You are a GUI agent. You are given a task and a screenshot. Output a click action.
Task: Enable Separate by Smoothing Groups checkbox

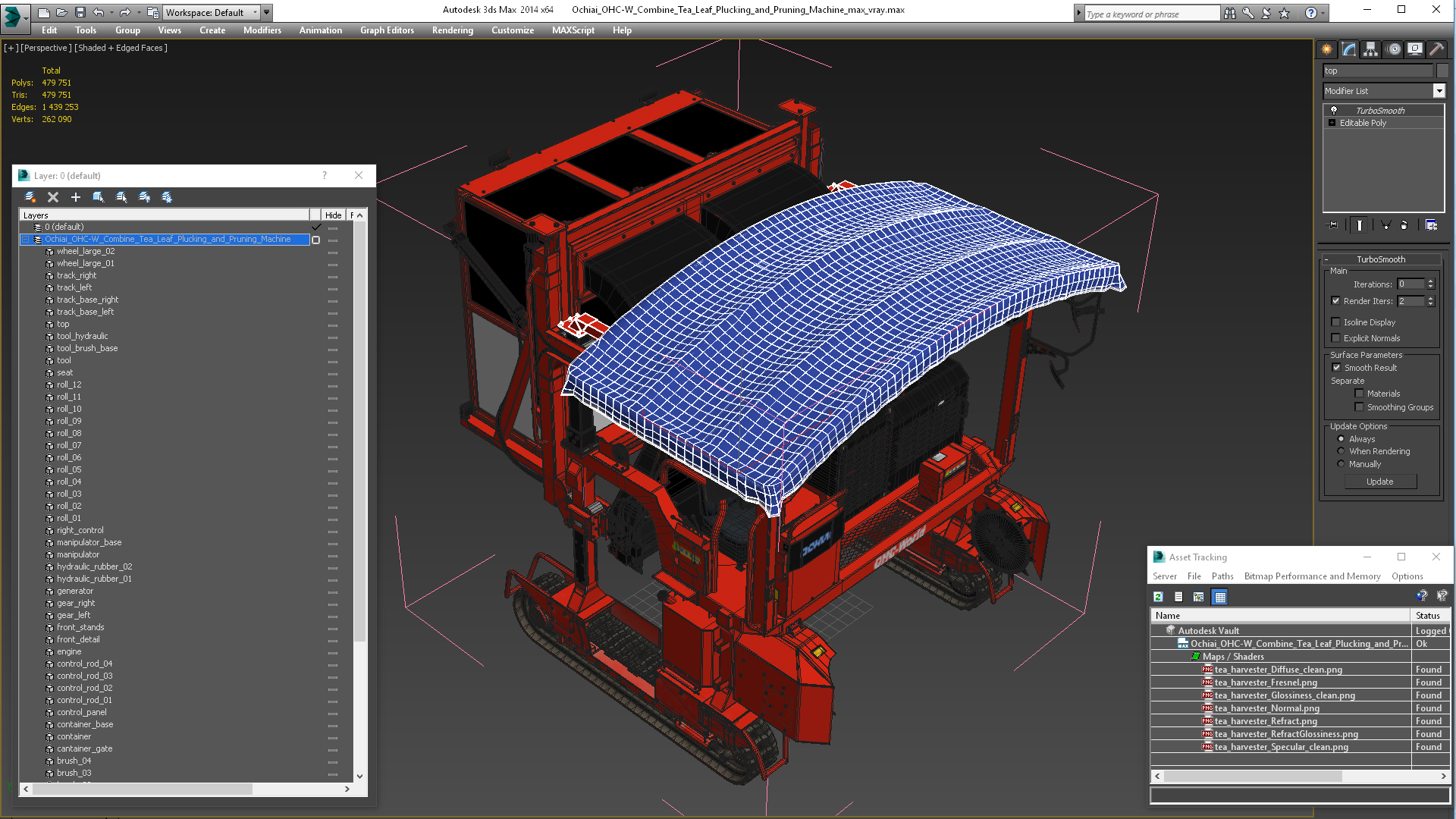tap(1359, 407)
